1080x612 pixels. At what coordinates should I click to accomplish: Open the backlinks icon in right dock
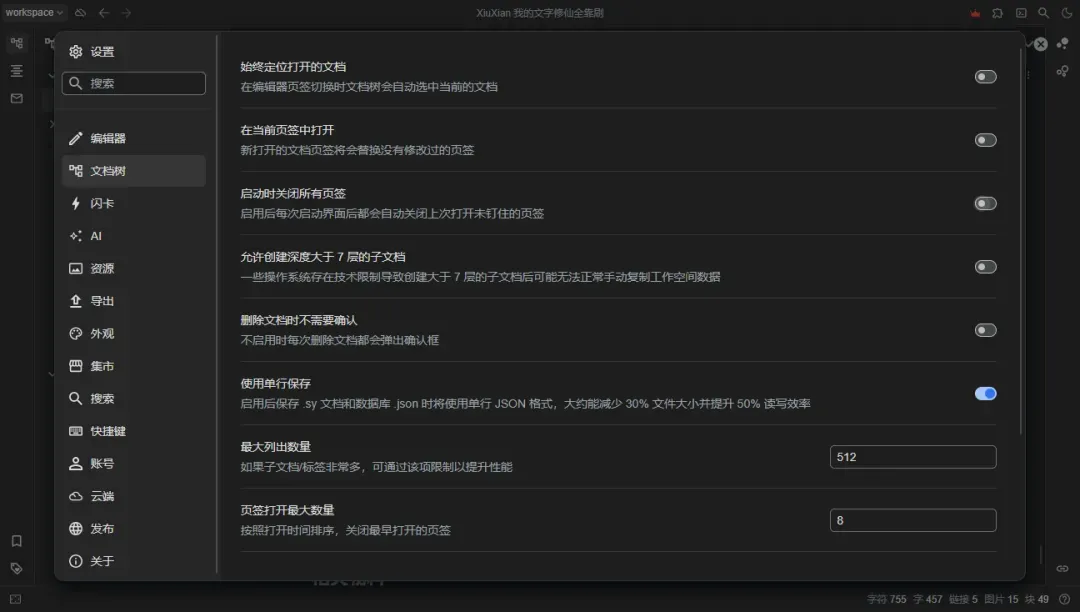(x=1063, y=569)
